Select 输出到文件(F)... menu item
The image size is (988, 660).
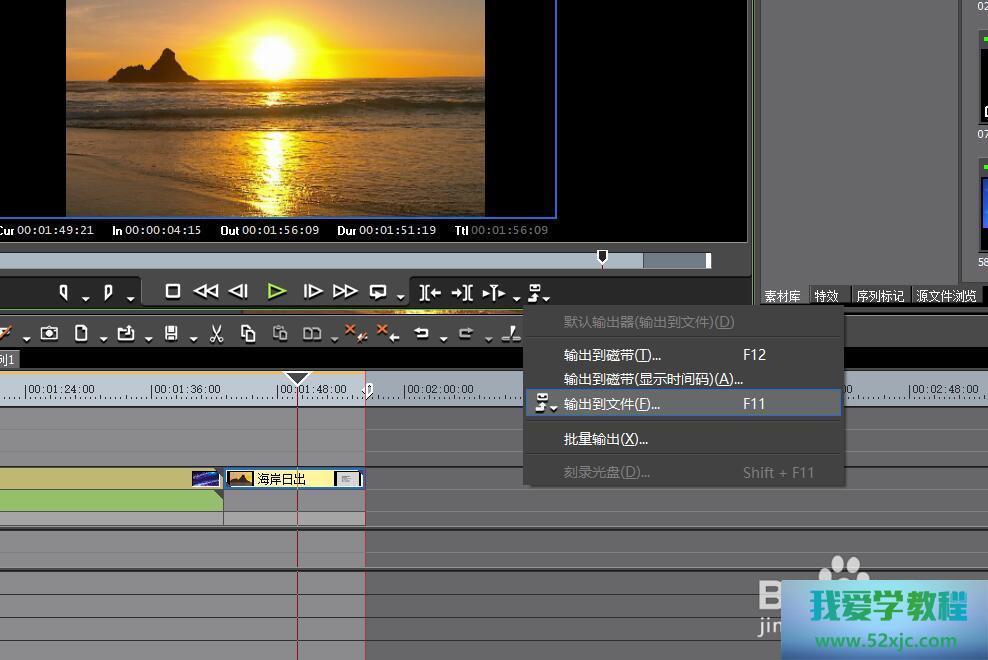tap(611, 404)
